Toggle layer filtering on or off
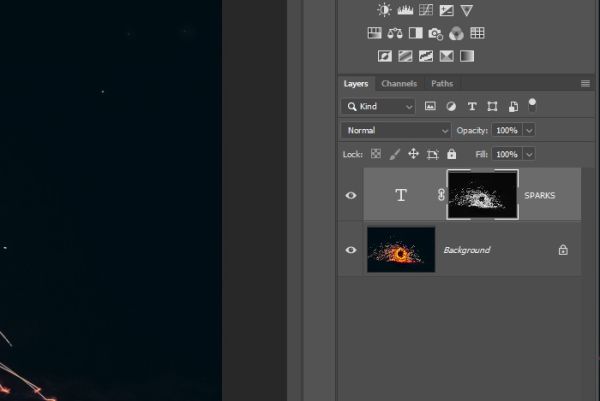Image resolution: width=600 pixels, height=401 pixels. [532, 105]
